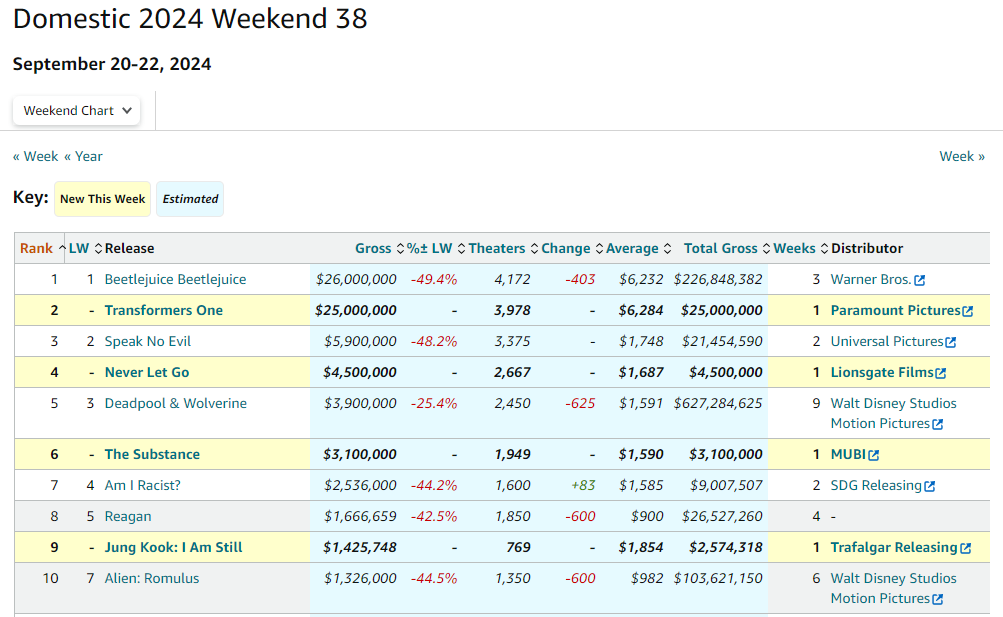The image size is (1003, 617).
Task: Click external link icon beside Trafalgar Releasing
Action: pos(965,548)
